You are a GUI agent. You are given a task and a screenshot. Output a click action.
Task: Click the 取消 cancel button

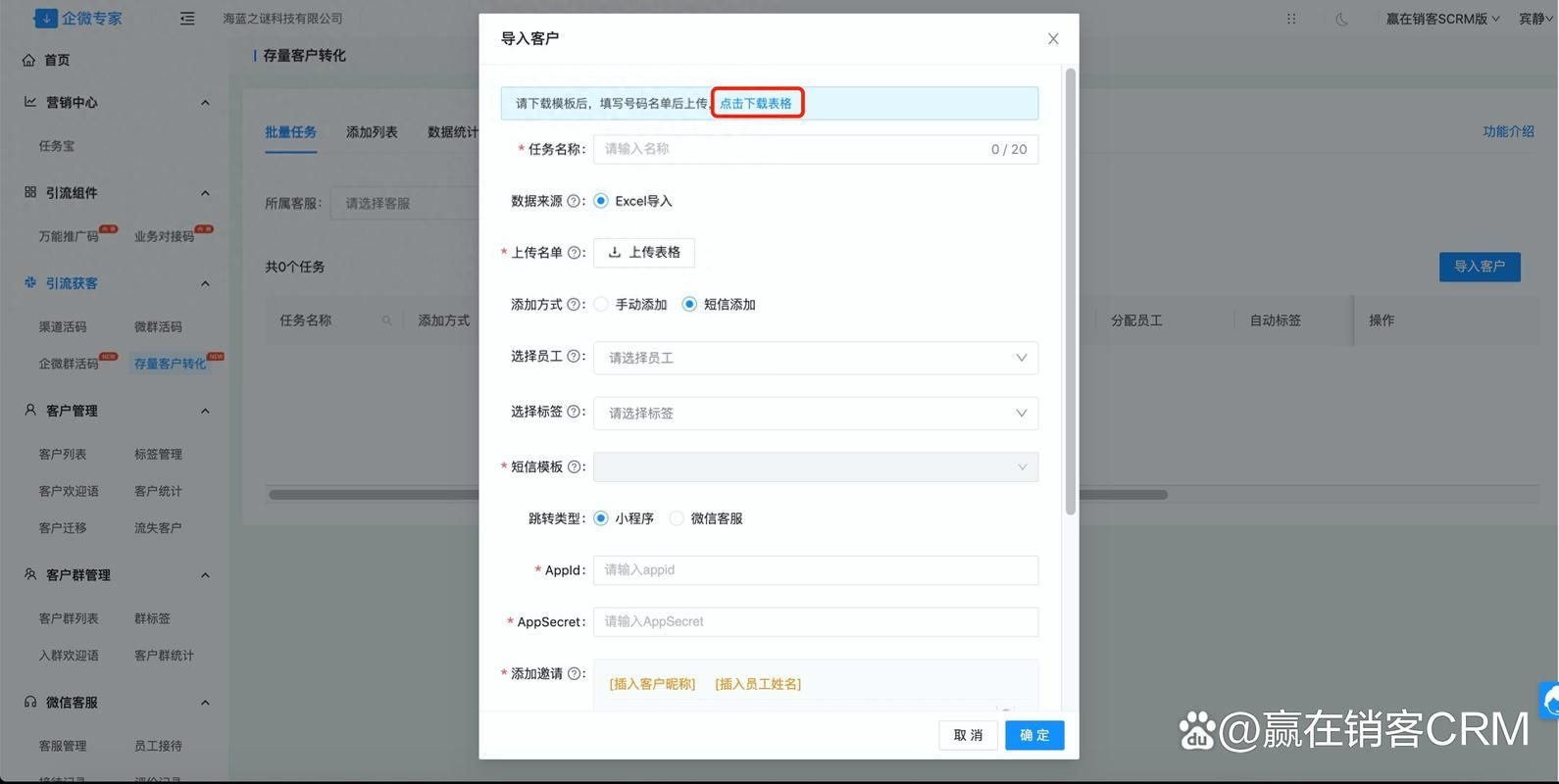[x=969, y=735]
